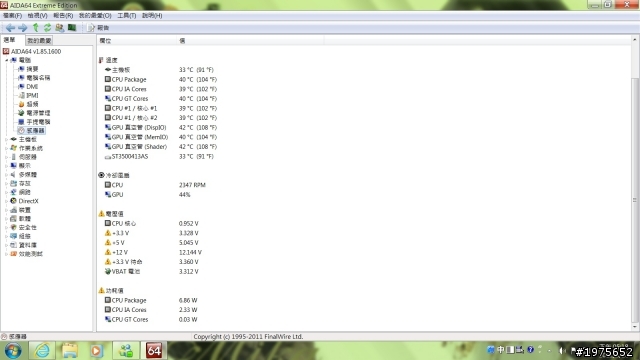Select the GPU fan 44% row
This screenshot has height=360, width=640.
(x=148, y=195)
